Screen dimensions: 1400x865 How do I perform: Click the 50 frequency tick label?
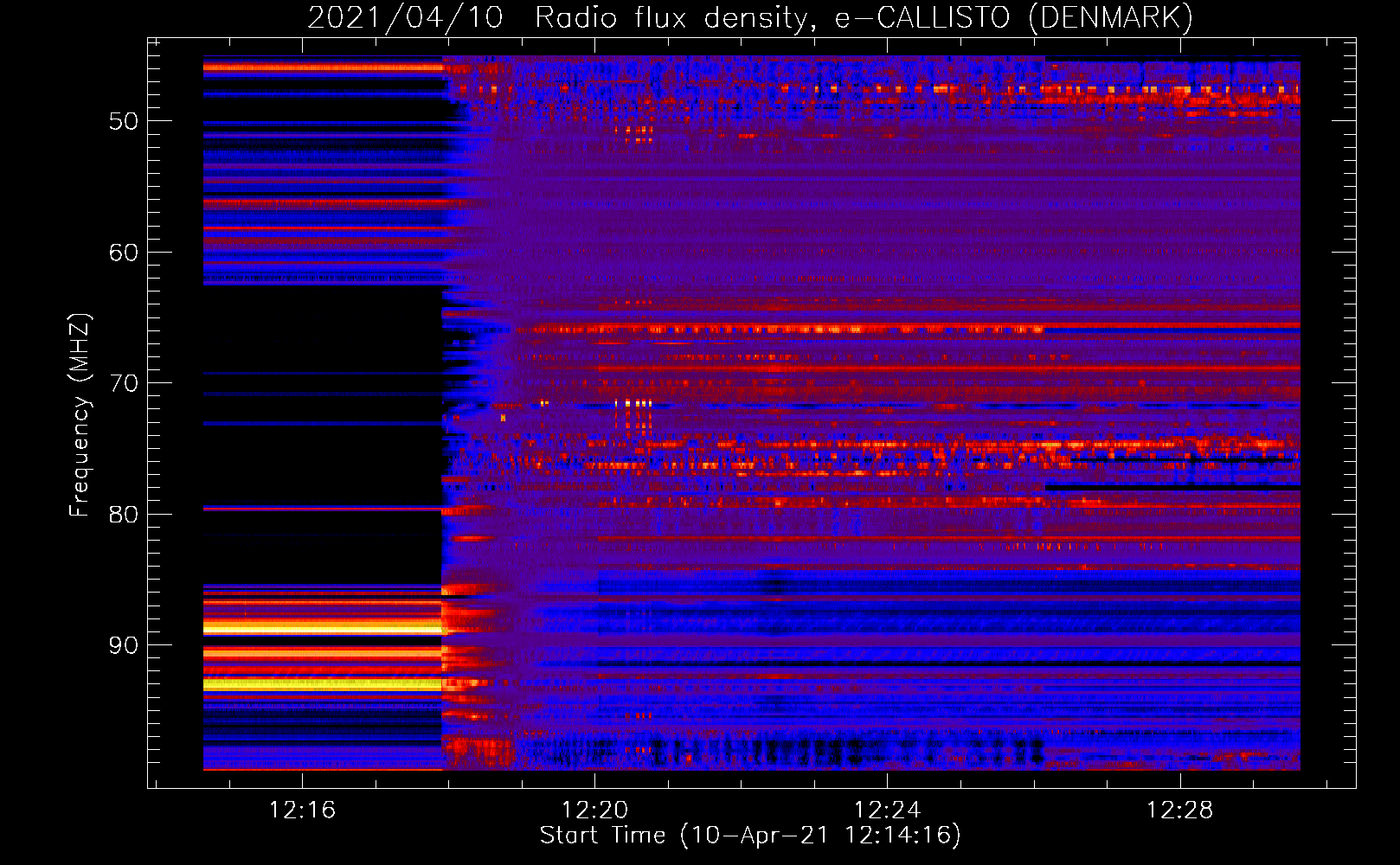click(x=123, y=121)
